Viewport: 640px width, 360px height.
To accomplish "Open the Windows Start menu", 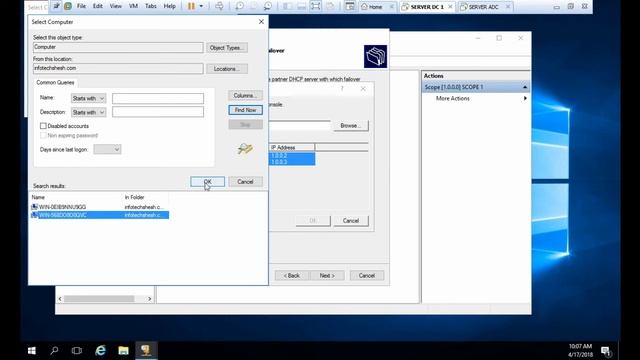I will (31, 351).
